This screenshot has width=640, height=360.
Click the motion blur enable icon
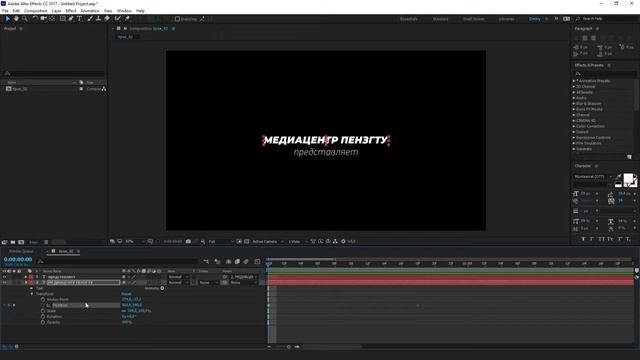[x=246, y=261]
